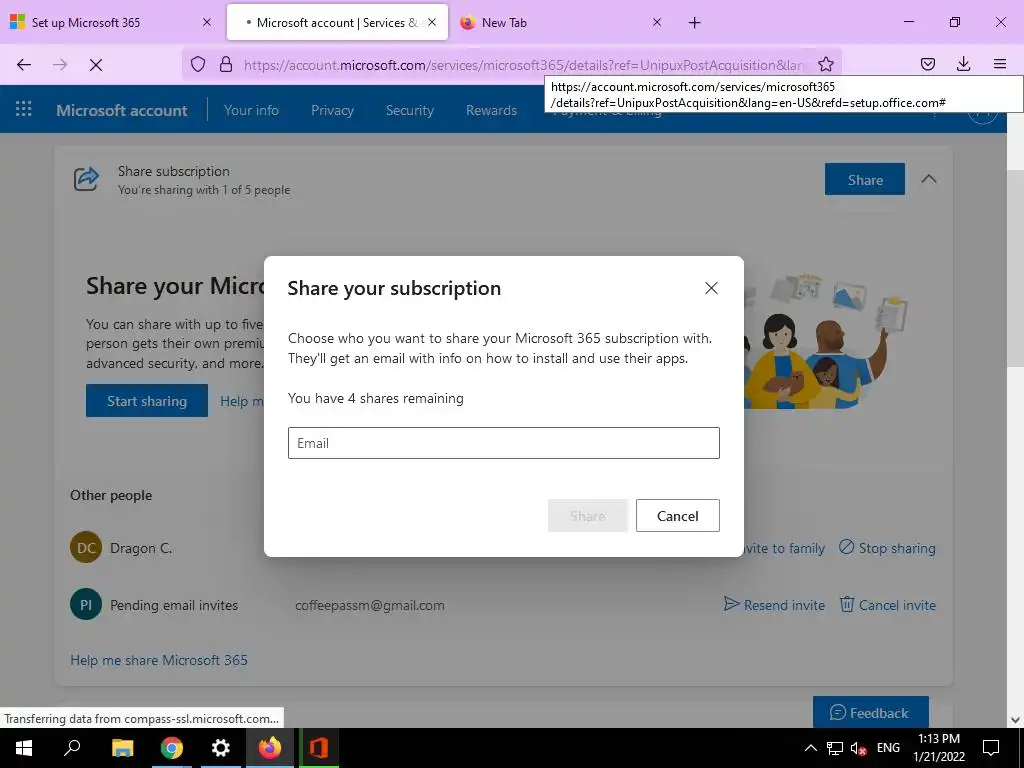Collapse the Share subscription section chevron

click(x=929, y=178)
